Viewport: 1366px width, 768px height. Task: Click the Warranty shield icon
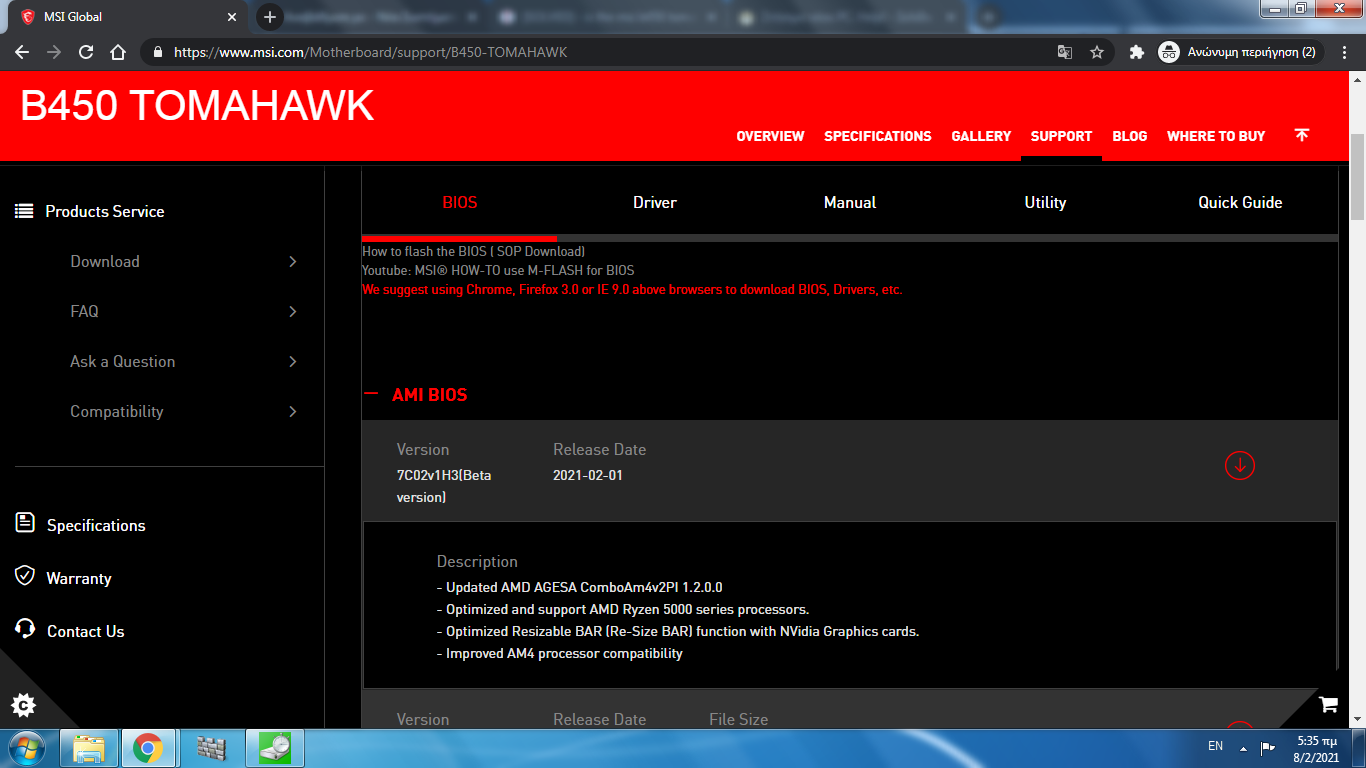tap(25, 576)
